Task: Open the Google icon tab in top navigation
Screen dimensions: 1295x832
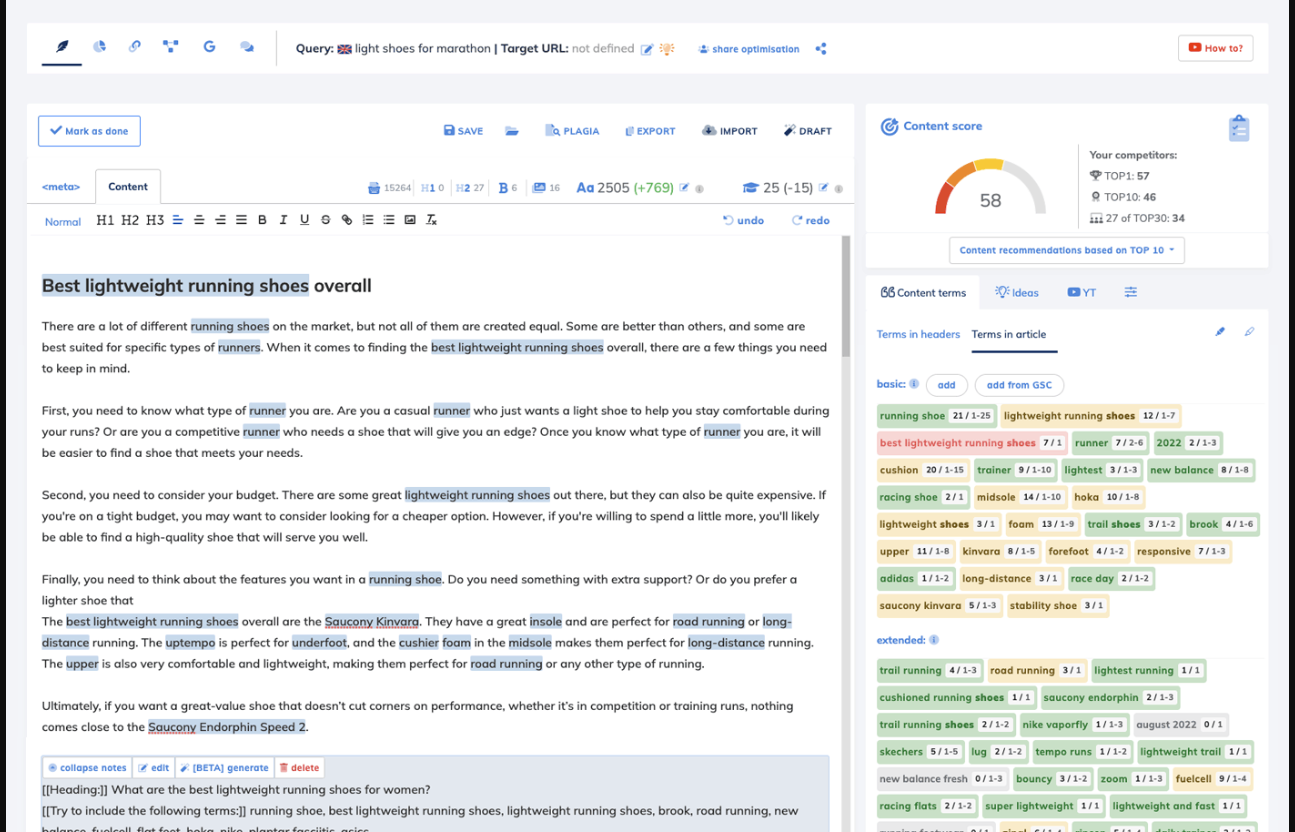Action: (x=209, y=47)
